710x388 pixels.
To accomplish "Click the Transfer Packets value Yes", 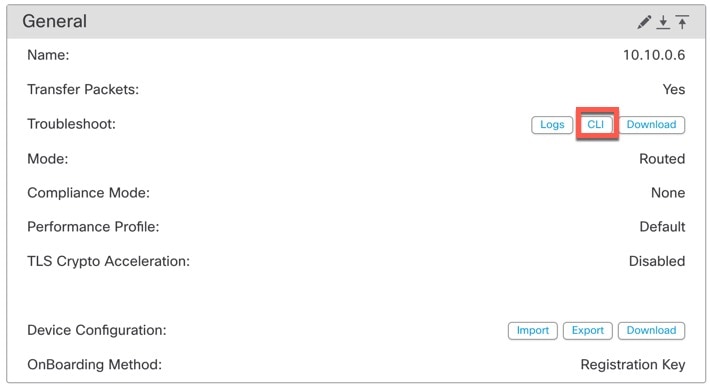I will 674,90.
